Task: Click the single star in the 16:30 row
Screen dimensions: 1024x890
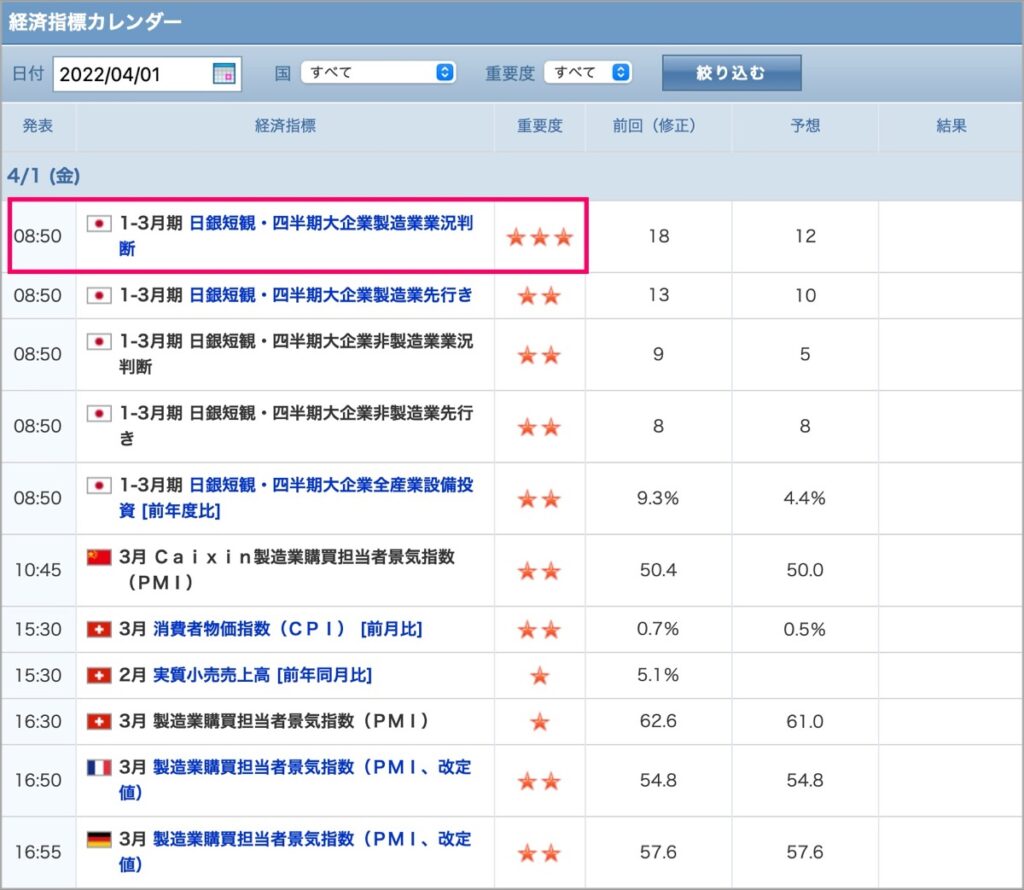Action: tap(539, 722)
